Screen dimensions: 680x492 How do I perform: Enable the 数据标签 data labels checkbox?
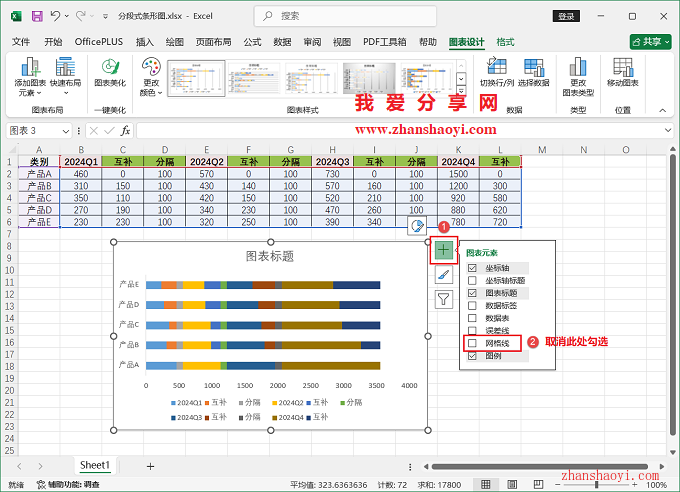click(x=473, y=305)
